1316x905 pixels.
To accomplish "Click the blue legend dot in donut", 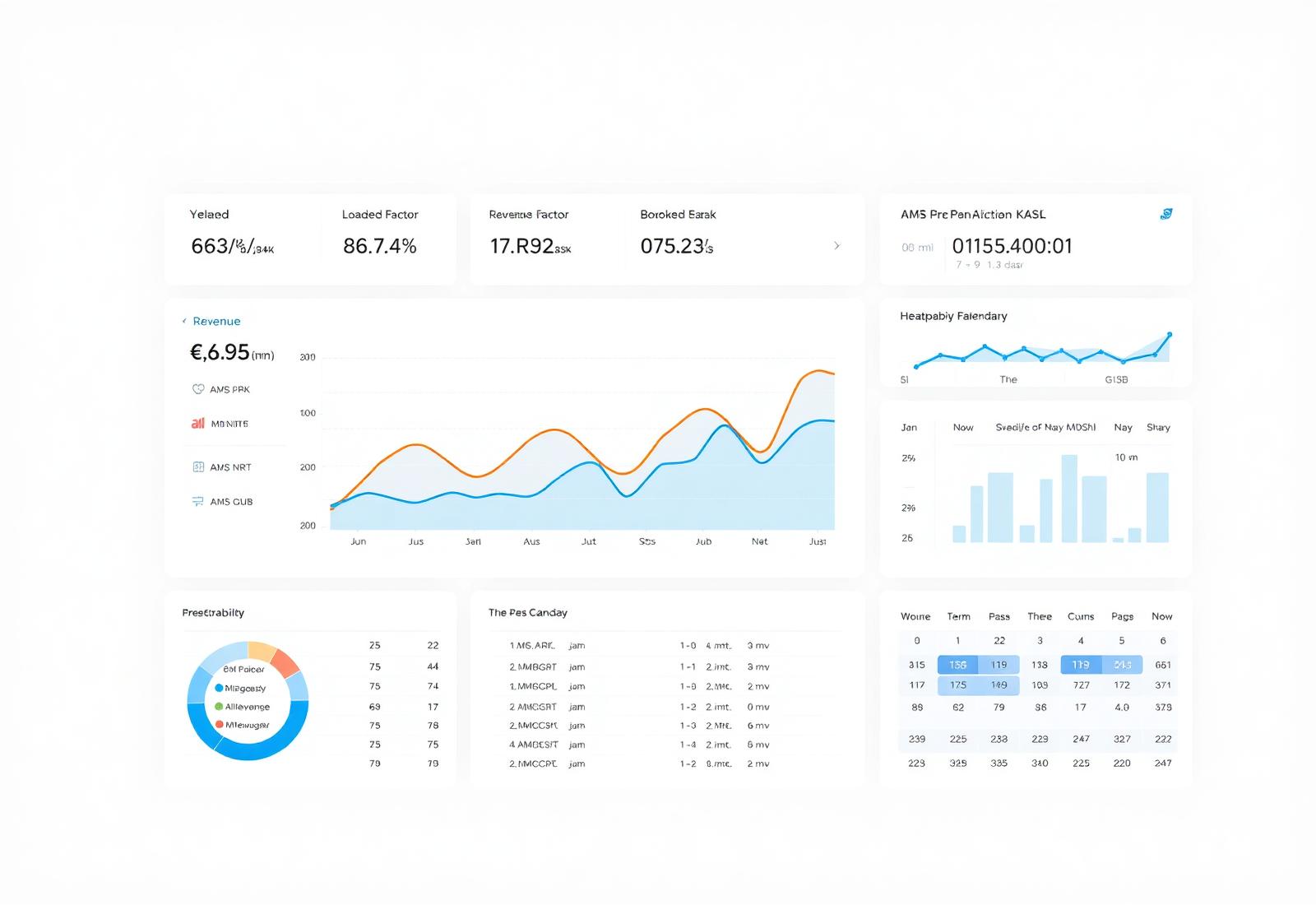I will [x=219, y=688].
